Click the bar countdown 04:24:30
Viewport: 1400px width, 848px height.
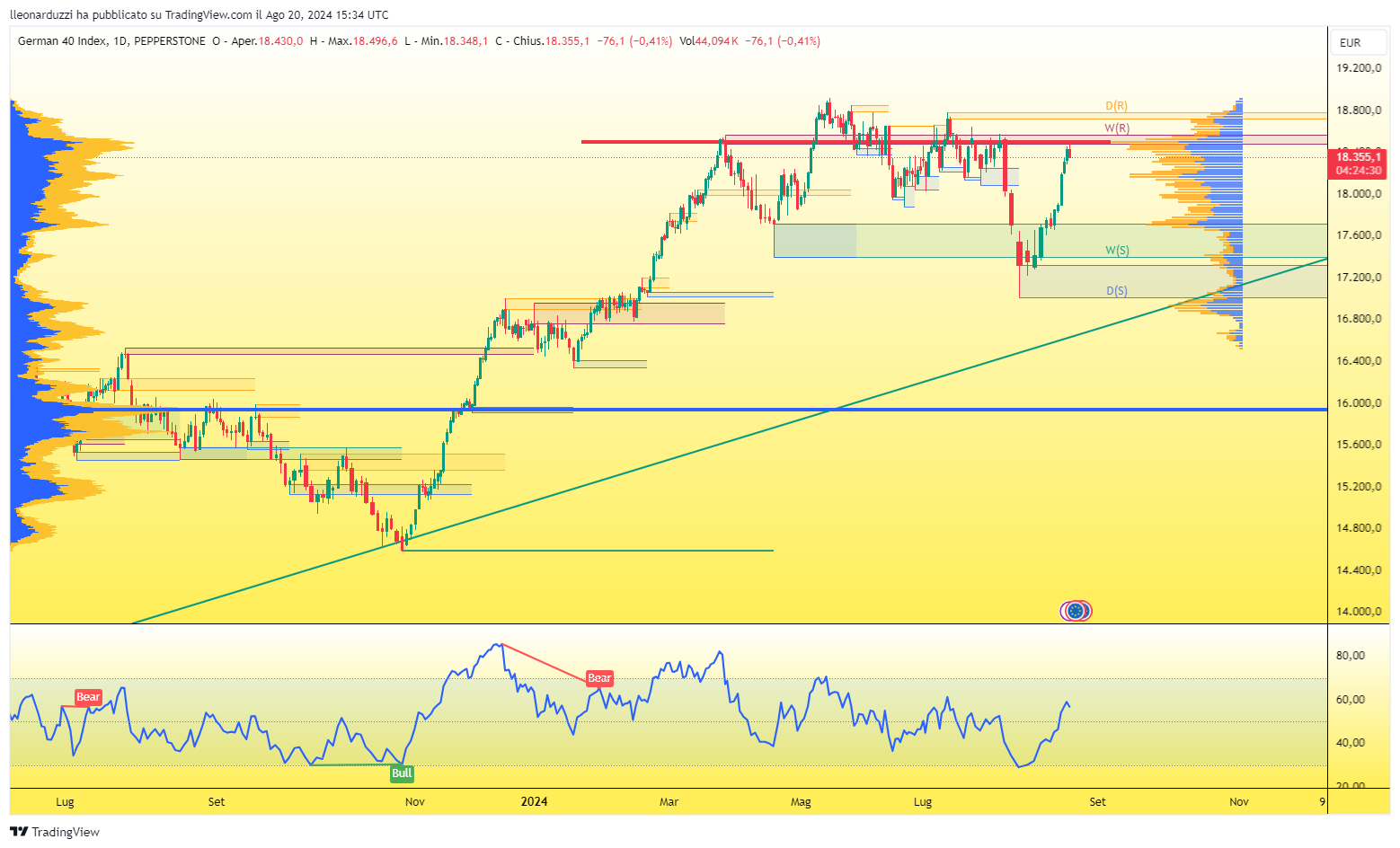point(1358,170)
